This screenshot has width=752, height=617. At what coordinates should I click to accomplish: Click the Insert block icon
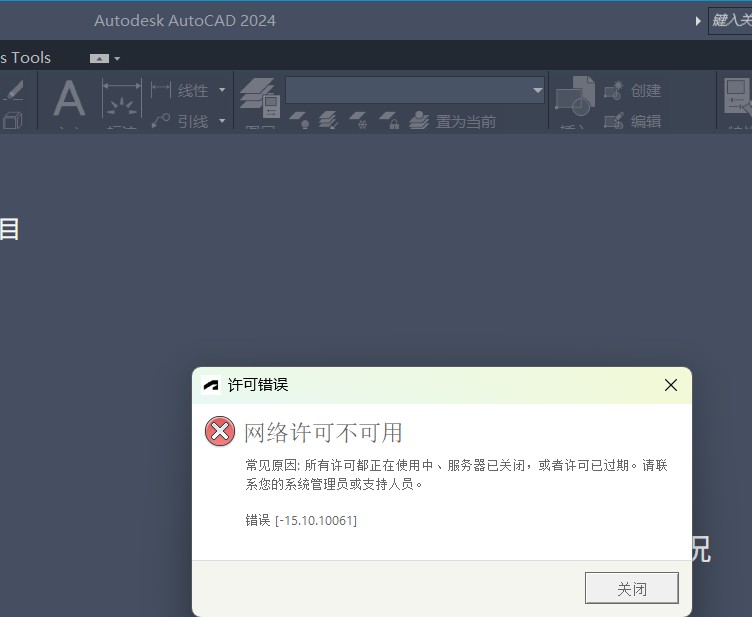pos(575,96)
